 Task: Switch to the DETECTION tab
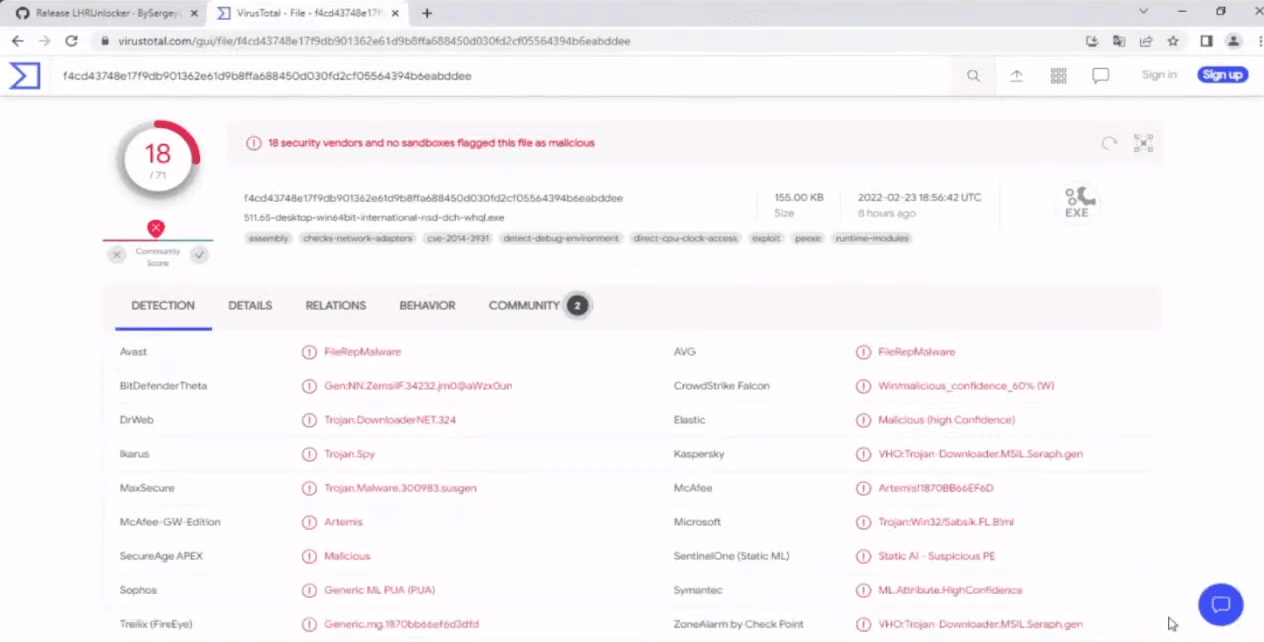point(163,306)
